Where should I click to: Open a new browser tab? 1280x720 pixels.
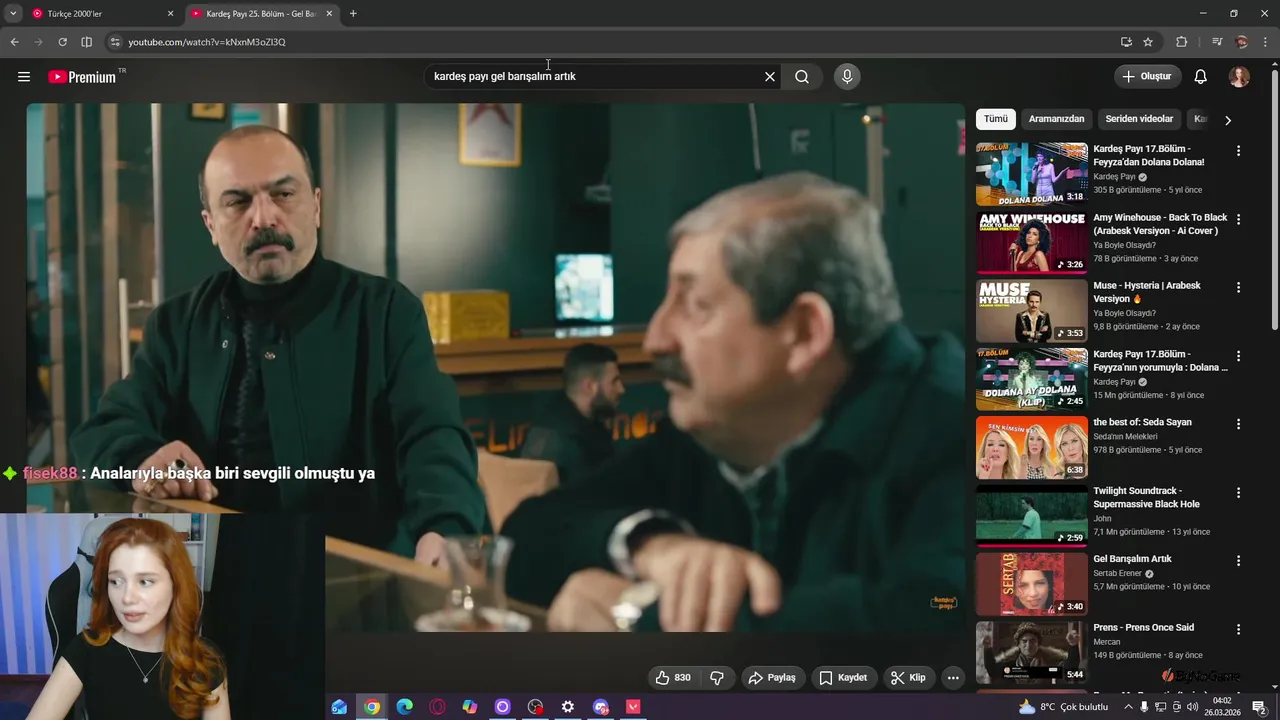click(353, 14)
